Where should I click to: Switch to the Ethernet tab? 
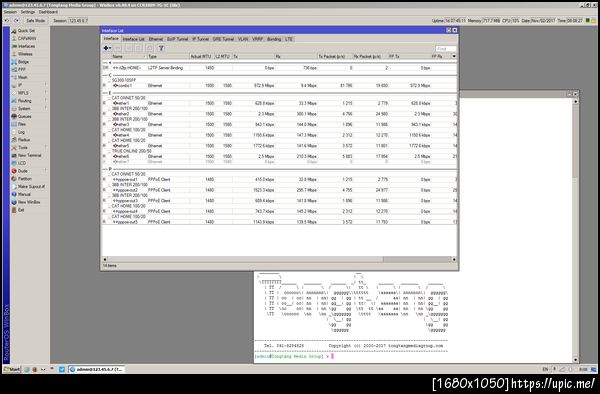point(156,39)
